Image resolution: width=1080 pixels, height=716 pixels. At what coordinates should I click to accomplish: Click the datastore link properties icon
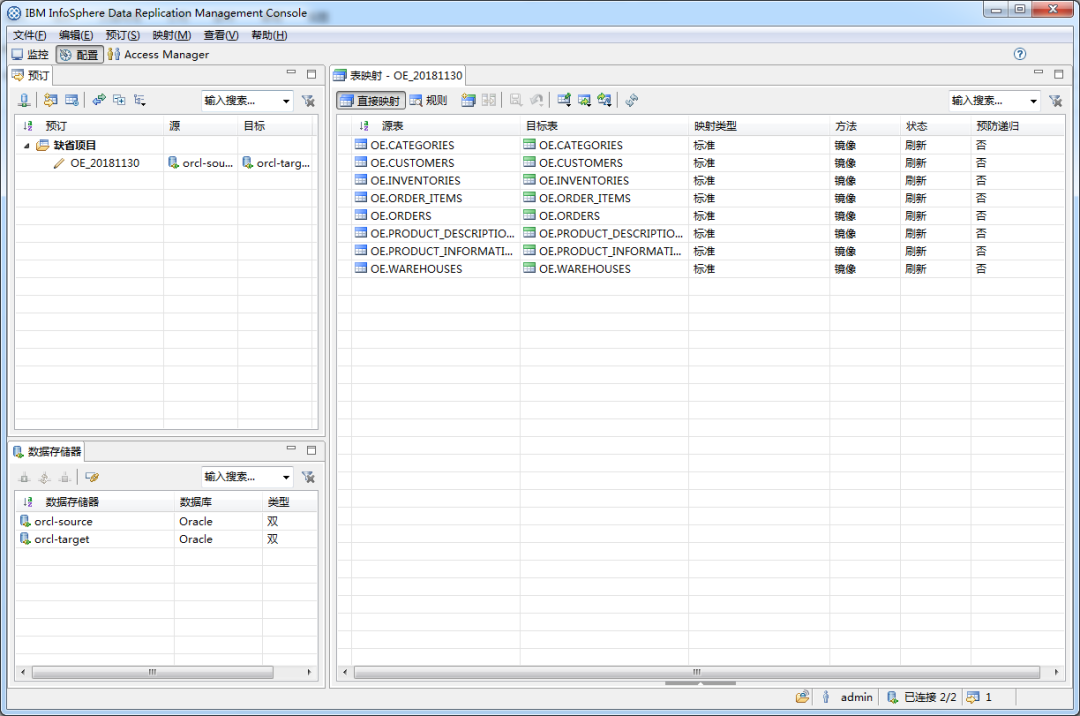click(92, 477)
